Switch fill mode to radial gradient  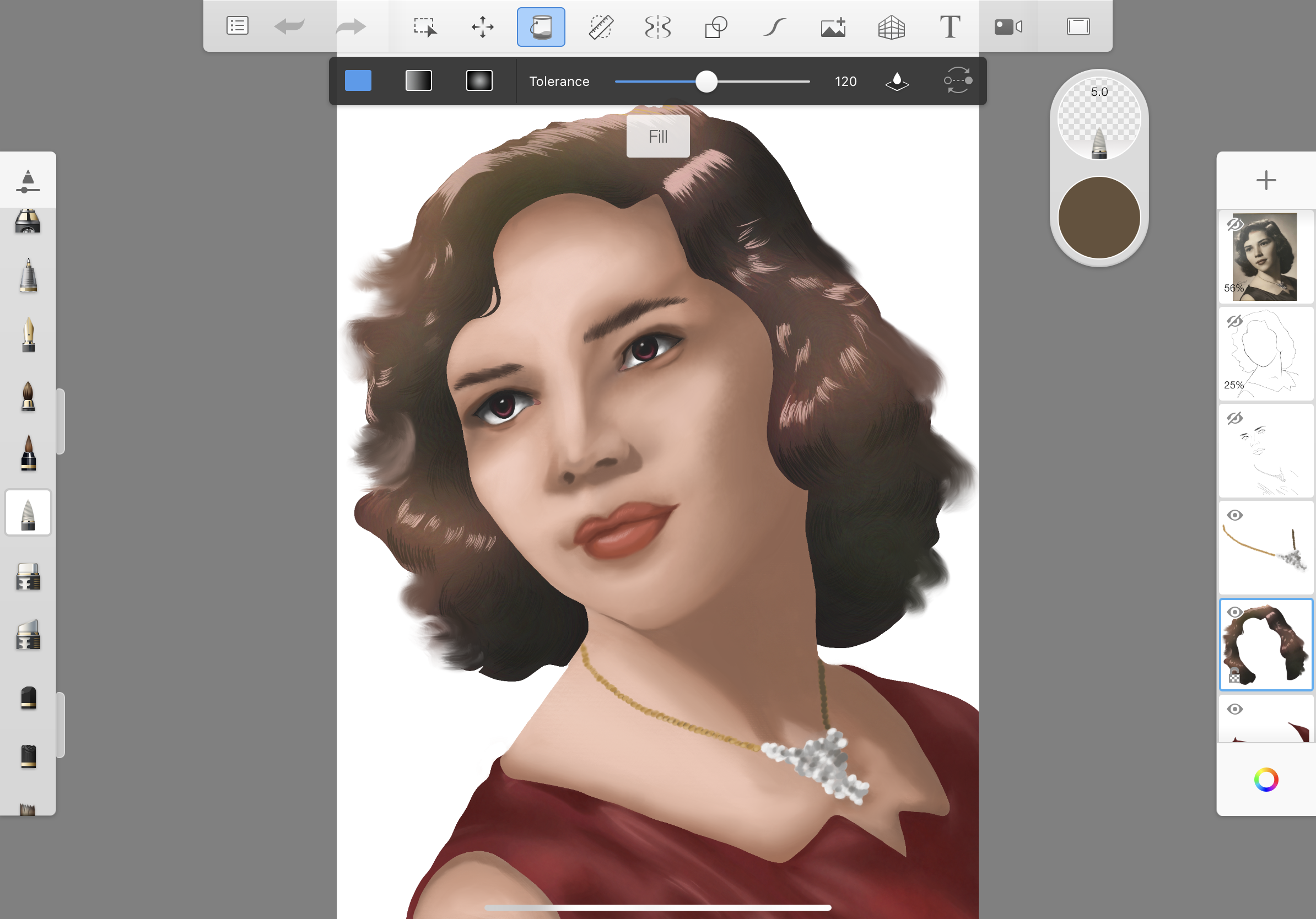tap(479, 81)
